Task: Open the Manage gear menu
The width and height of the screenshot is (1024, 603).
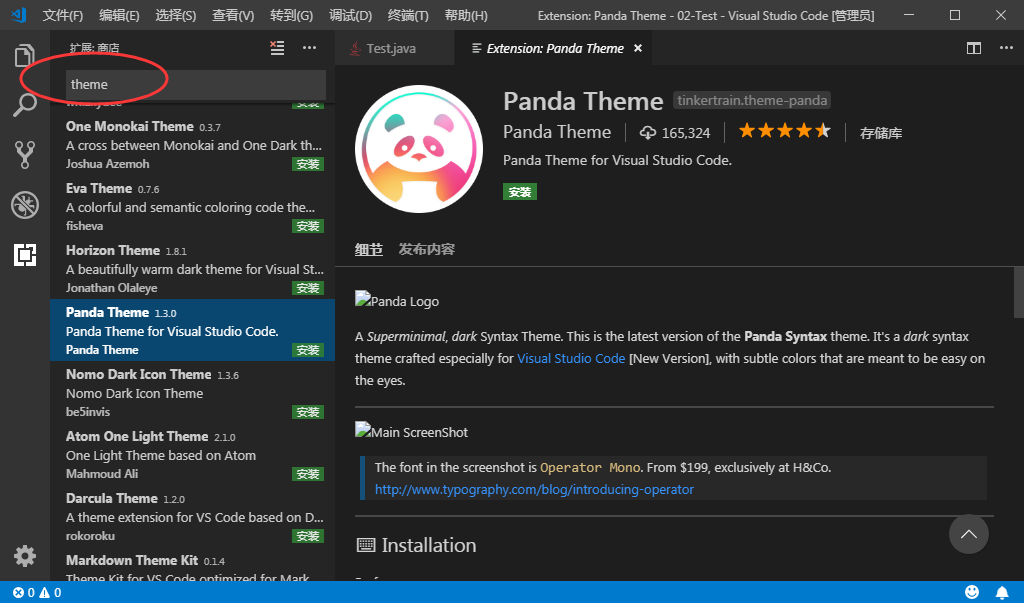Action: click(25, 556)
